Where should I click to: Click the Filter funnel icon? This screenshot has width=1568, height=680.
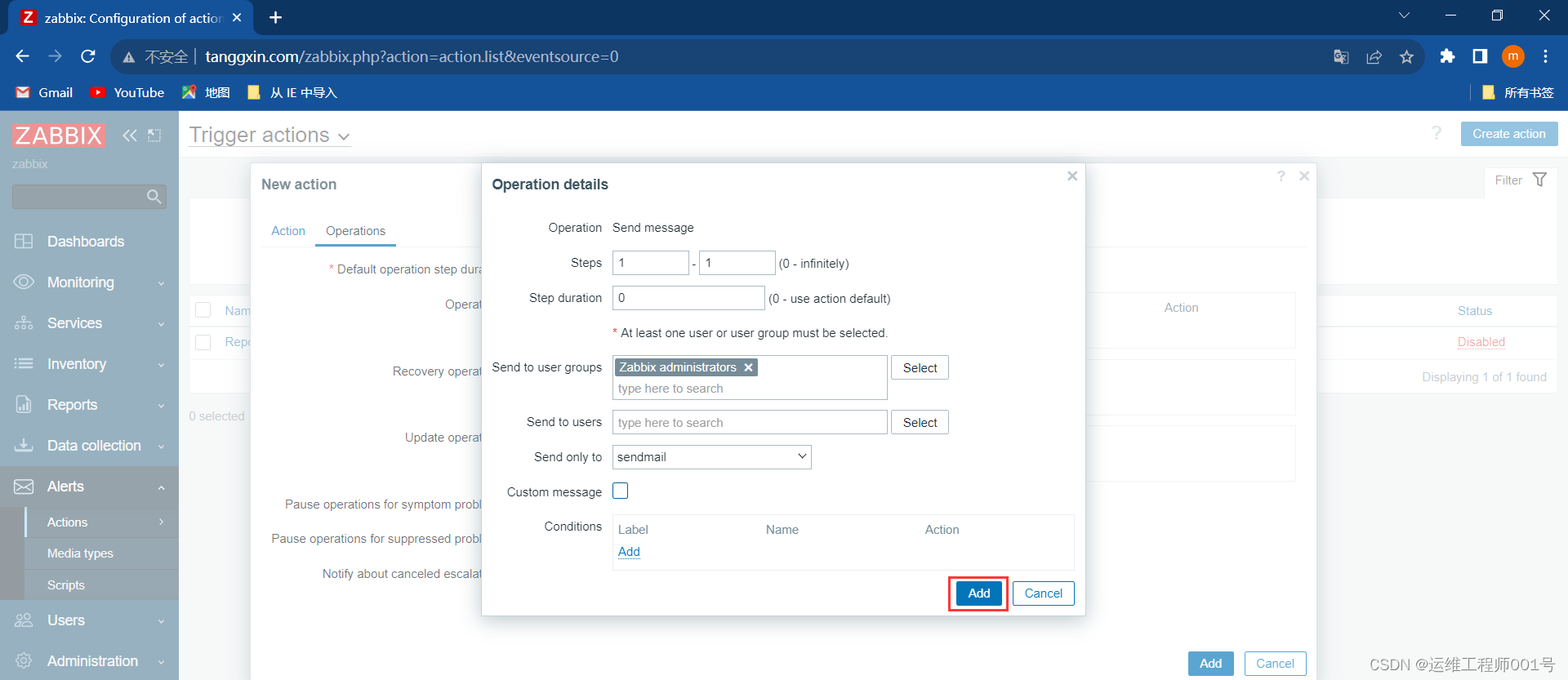coord(1539,180)
